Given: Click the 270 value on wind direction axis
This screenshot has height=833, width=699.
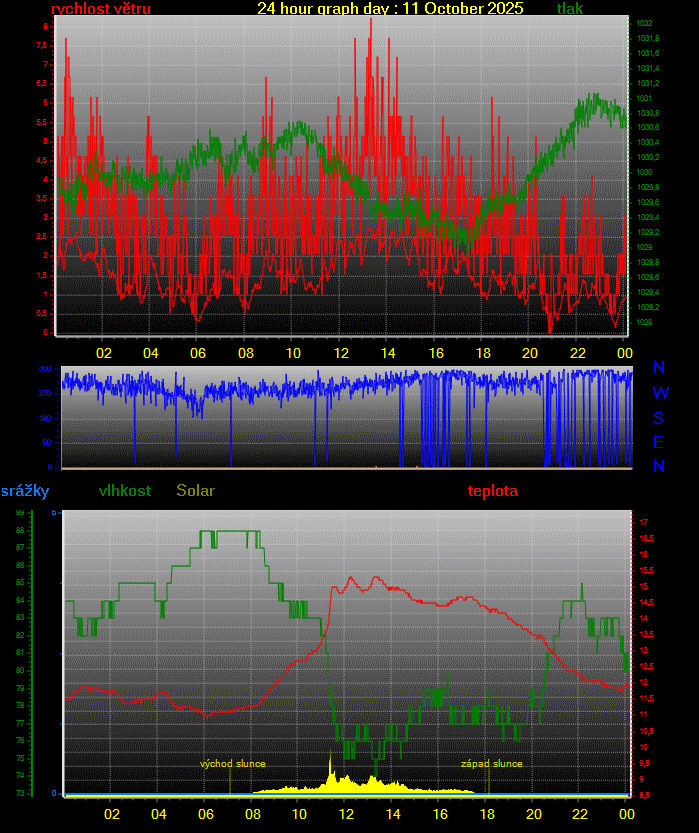Looking at the screenshot, I should 45,394.
